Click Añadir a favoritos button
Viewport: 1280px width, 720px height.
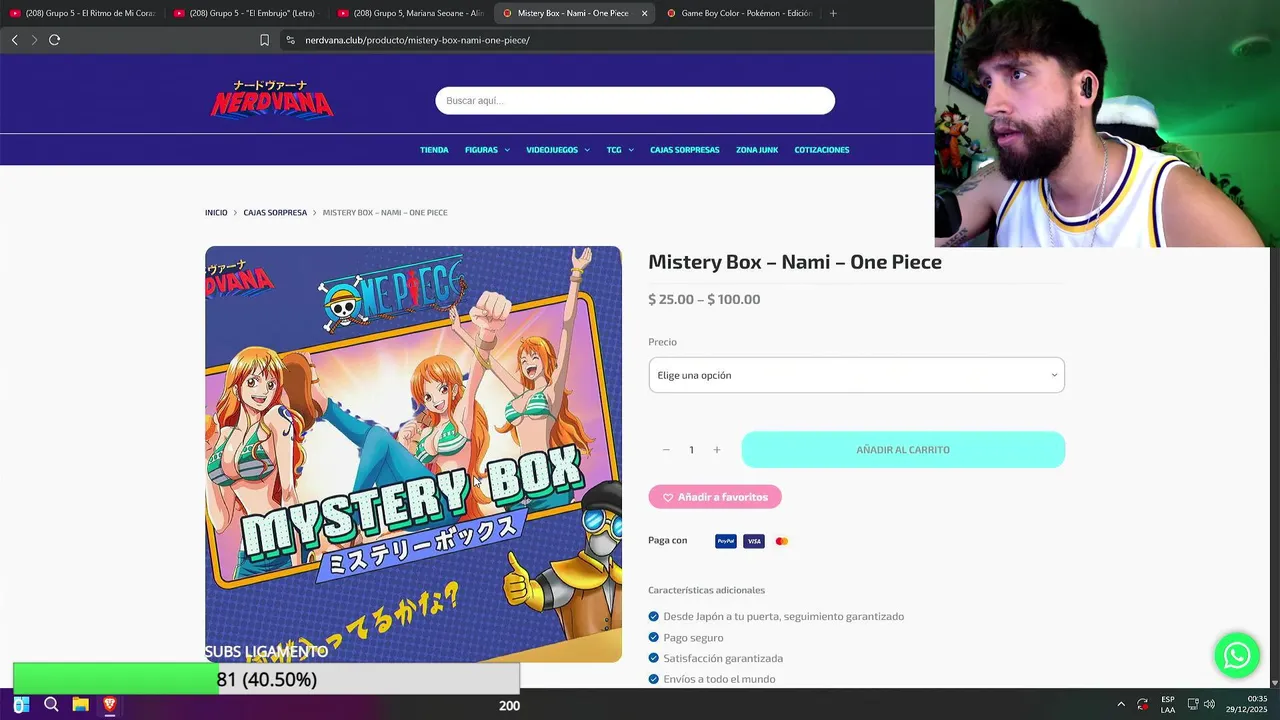(x=715, y=497)
